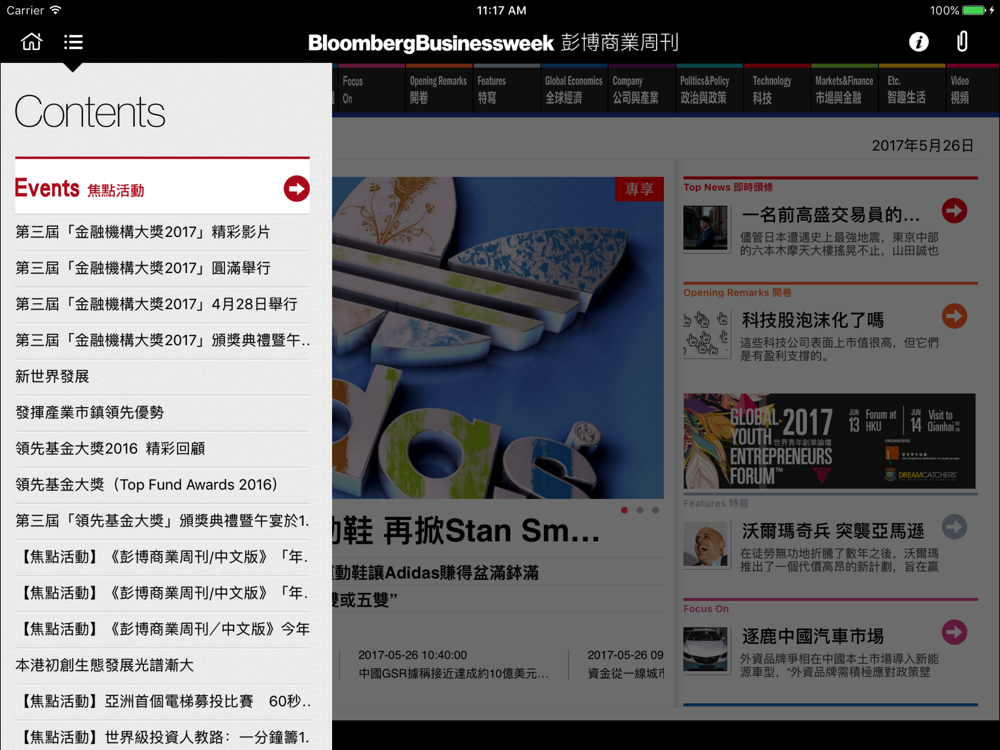This screenshot has width=1000, height=750.
Task: Open 「金融機構大獎2017」頒獎典禮暨午.. entry
Action: pos(163,341)
